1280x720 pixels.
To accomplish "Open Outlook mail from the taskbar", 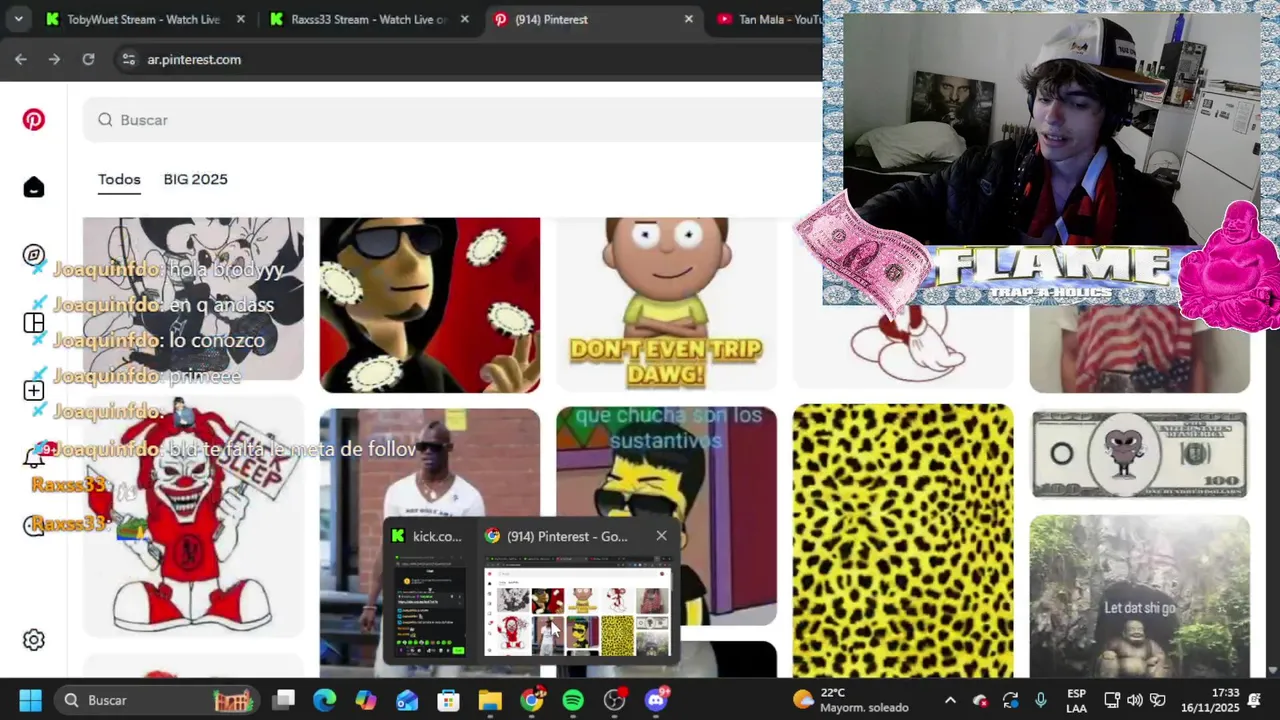I will (407, 700).
